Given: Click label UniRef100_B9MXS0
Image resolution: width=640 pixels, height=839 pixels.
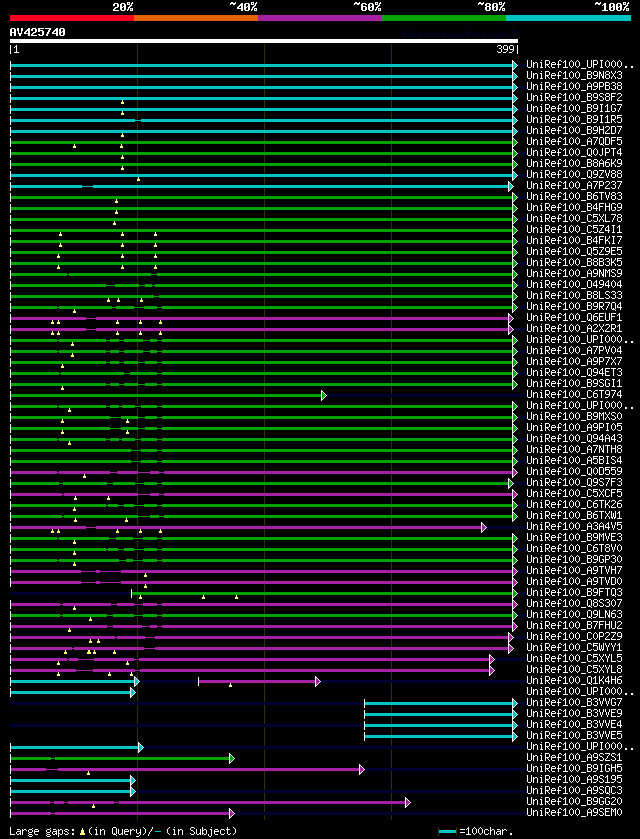Looking at the screenshot, I should (x=574, y=416).
